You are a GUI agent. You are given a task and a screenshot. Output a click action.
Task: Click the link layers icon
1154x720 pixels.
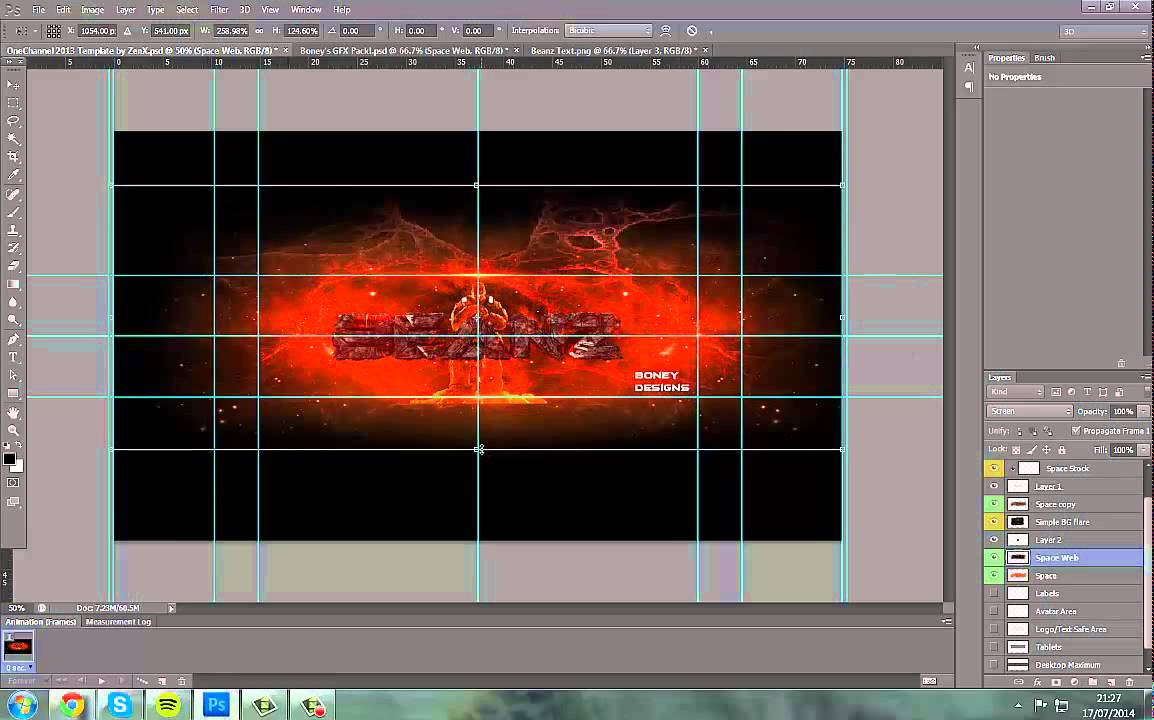1019,682
